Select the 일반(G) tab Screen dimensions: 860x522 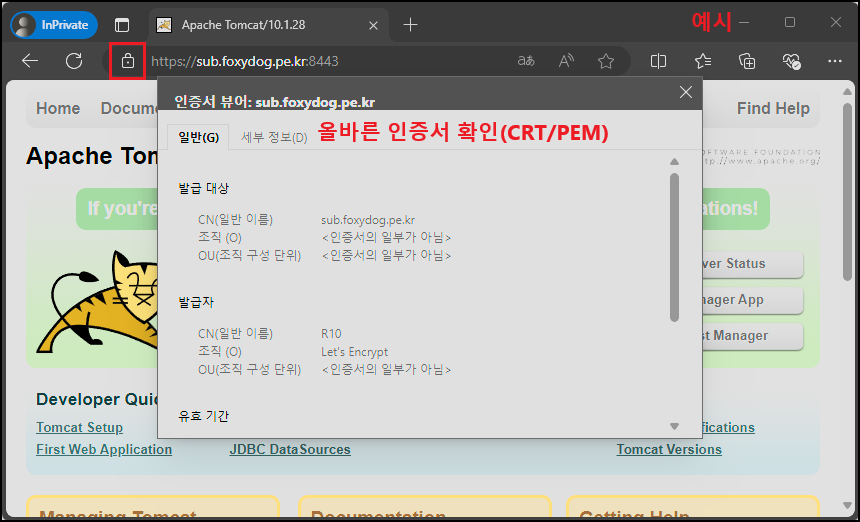click(199, 138)
